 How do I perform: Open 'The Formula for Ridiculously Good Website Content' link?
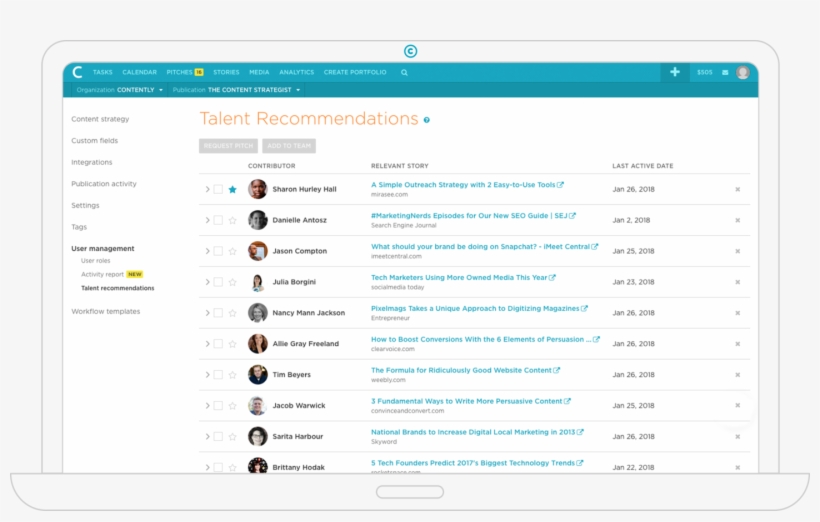coord(461,370)
